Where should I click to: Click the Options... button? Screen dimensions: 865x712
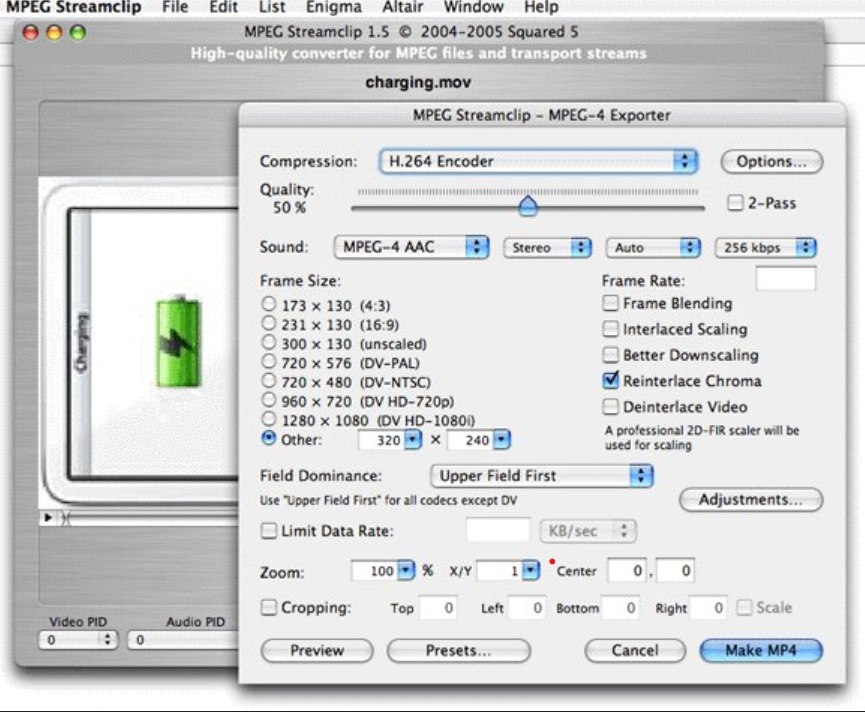click(771, 162)
